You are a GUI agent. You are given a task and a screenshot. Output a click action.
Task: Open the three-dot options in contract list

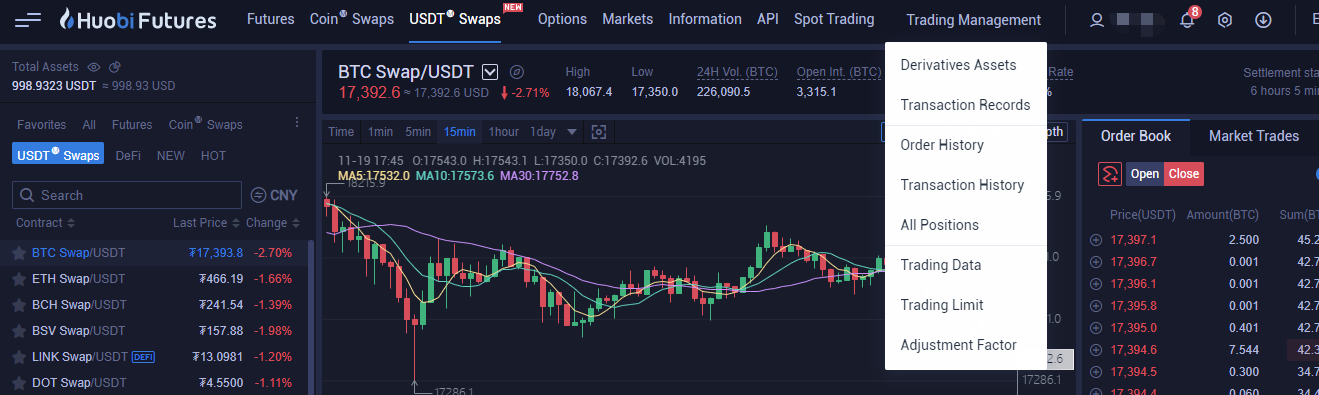(x=296, y=123)
